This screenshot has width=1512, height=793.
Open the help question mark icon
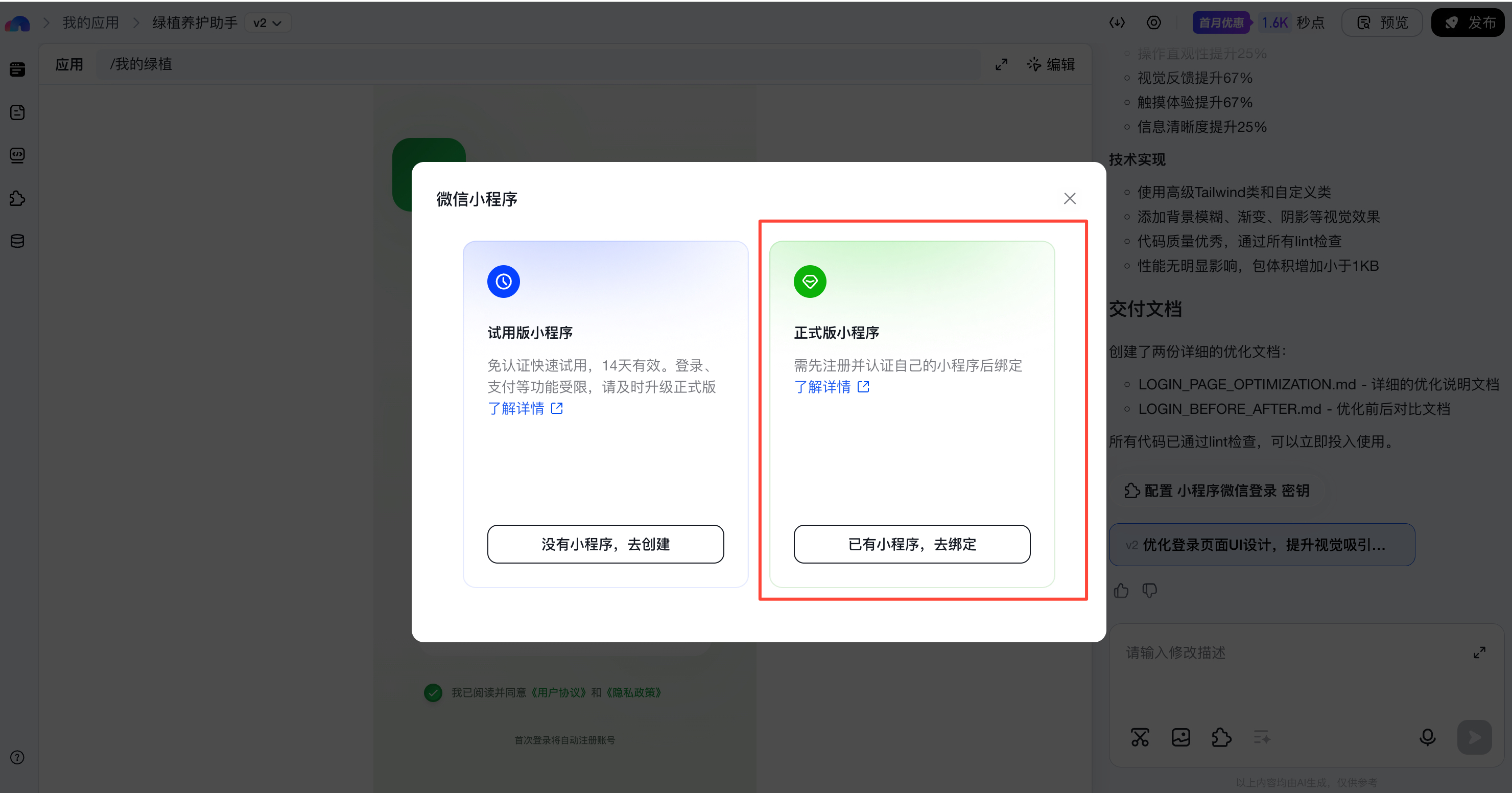coord(17,757)
